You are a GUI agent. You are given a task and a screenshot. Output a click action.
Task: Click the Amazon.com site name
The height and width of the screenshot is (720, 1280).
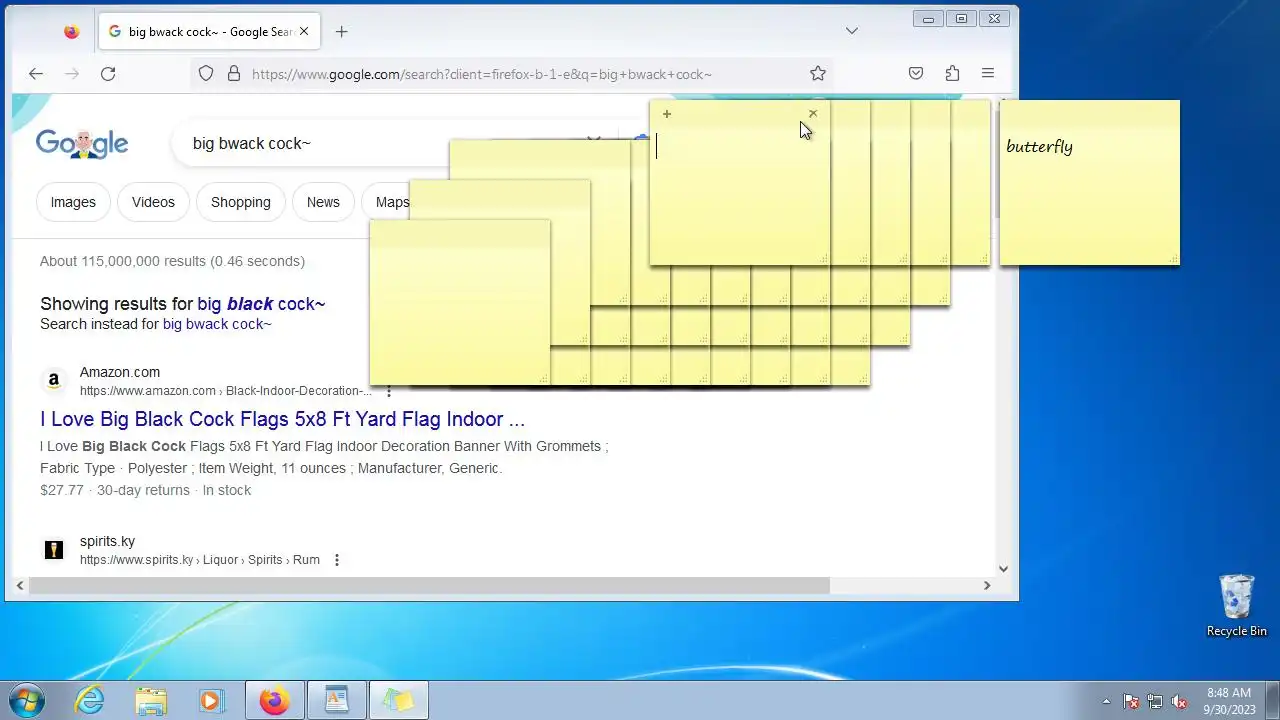(120, 372)
